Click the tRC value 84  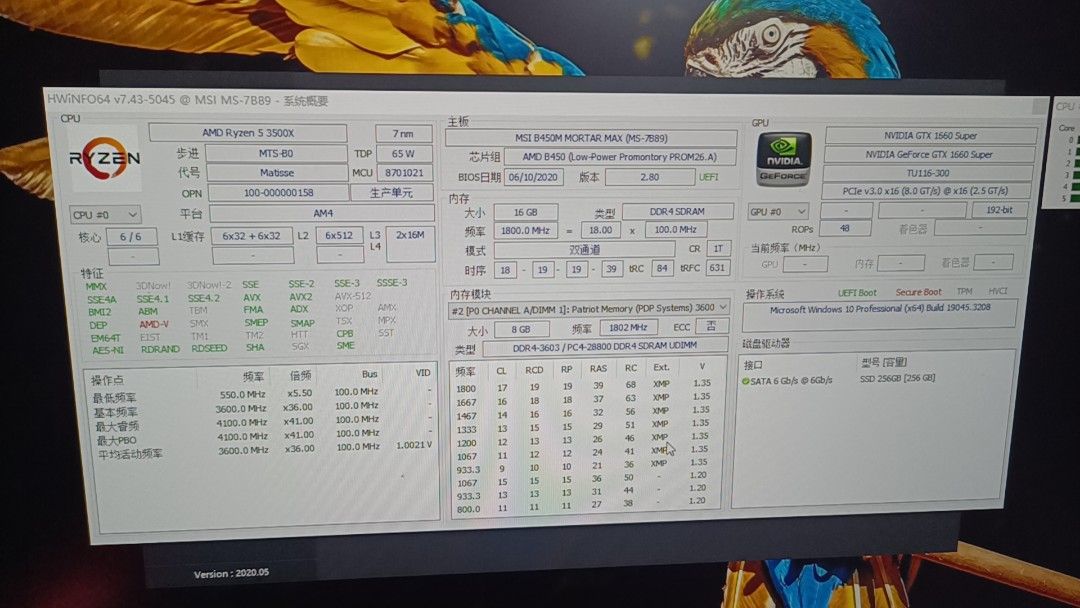pyautogui.click(x=662, y=268)
